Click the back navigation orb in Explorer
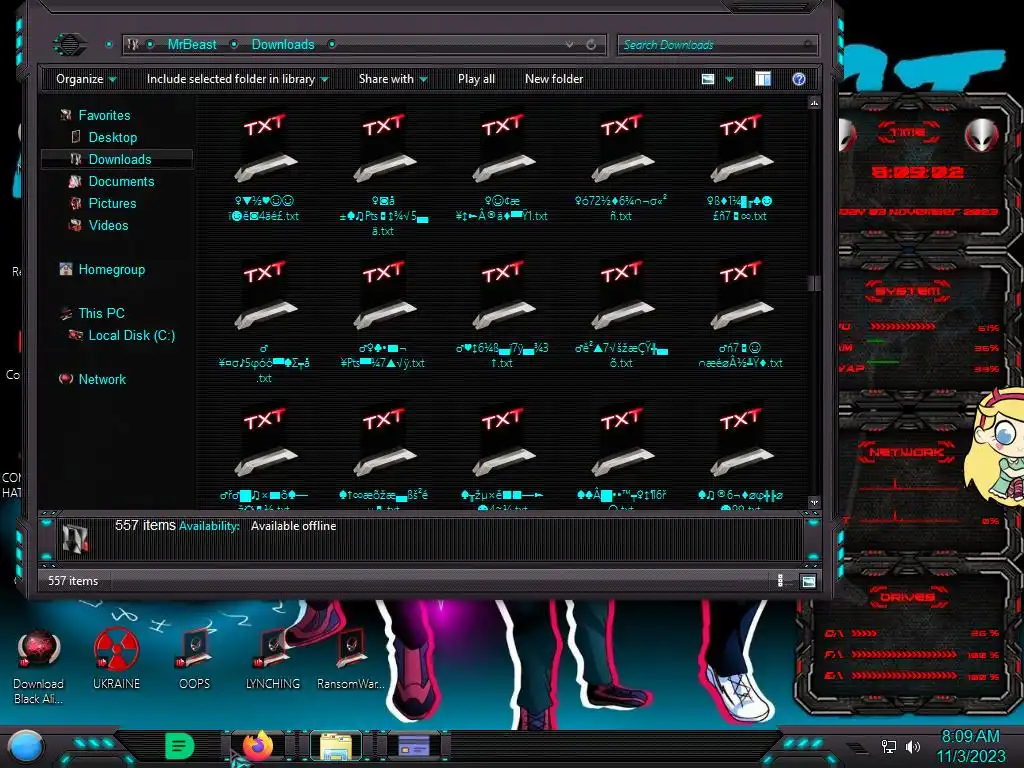The height and width of the screenshot is (768, 1024). point(70,44)
